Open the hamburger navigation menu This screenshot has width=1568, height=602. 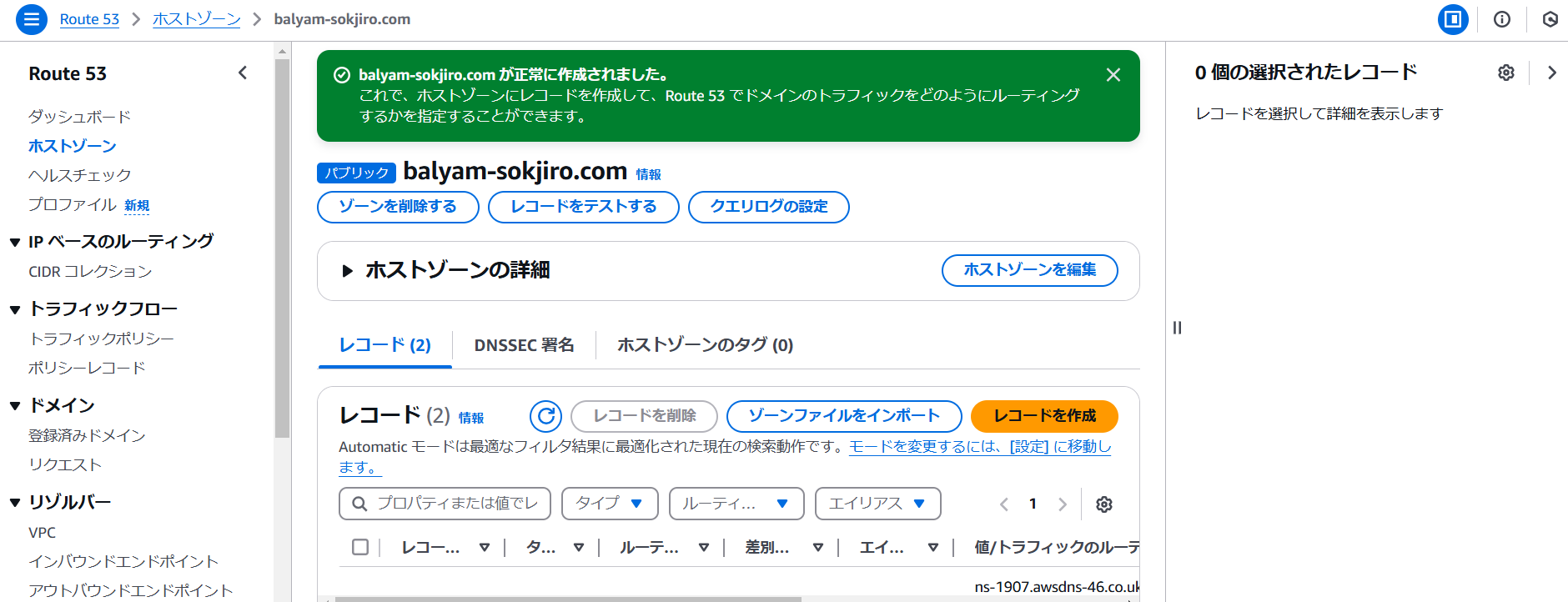[32, 19]
